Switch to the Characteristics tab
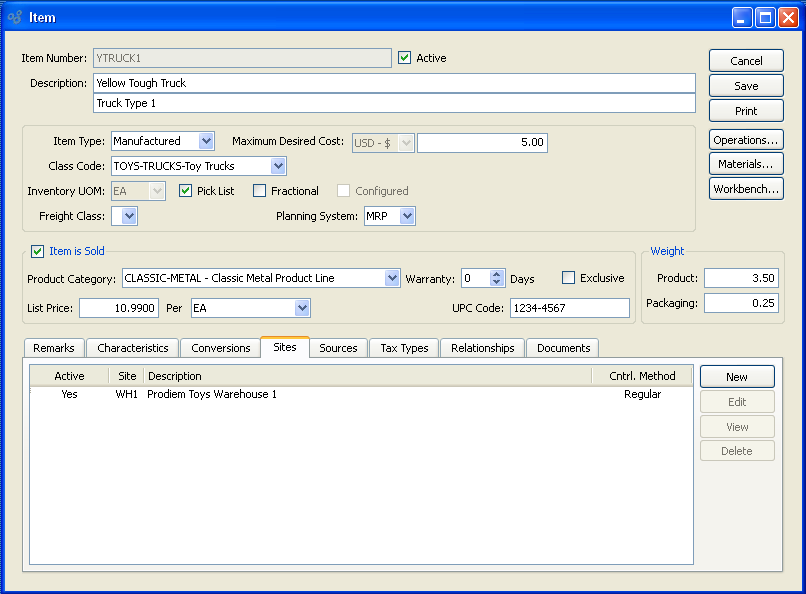The image size is (806, 594). (x=133, y=348)
